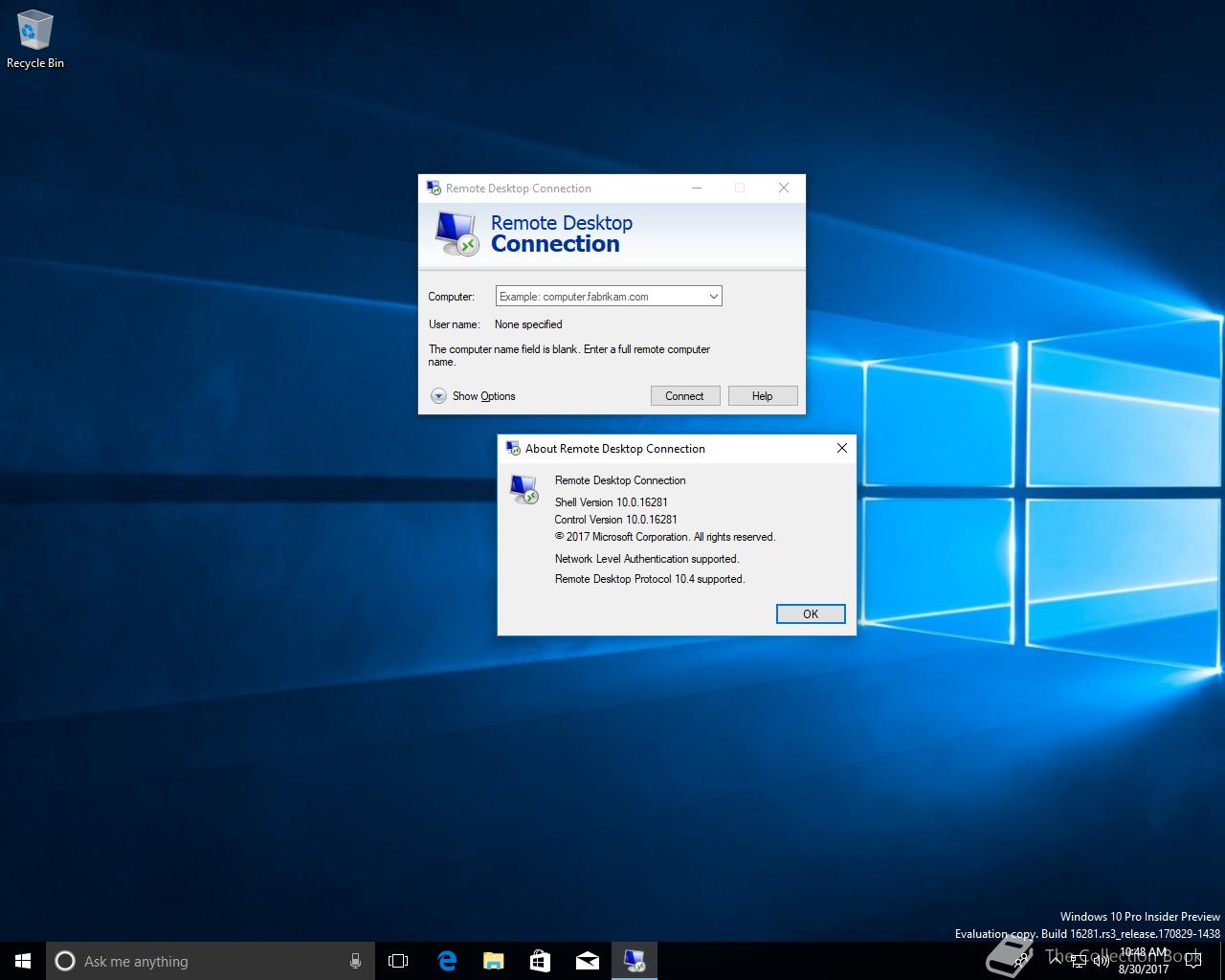Click the Remote Desktop Connection taskbar button
This screenshot has width=1225, height=980.
(x=635, y=961)
